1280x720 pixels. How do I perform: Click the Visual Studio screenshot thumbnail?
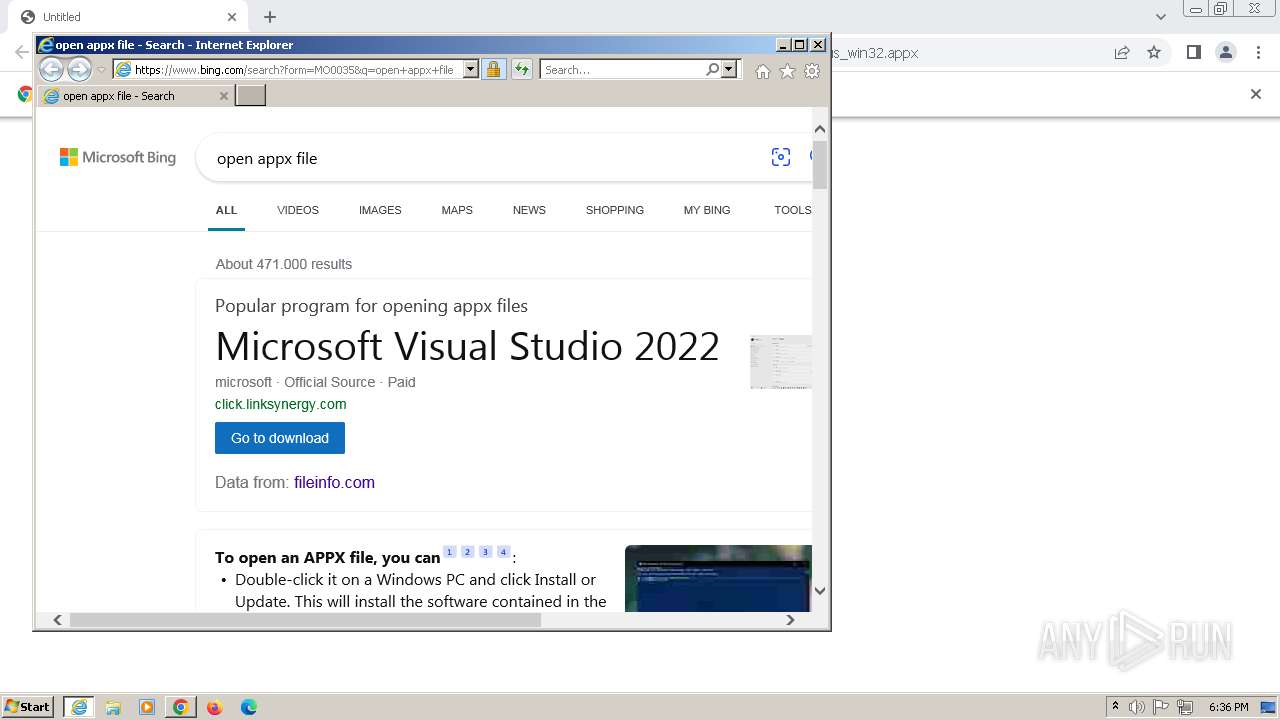pos(781,362)
